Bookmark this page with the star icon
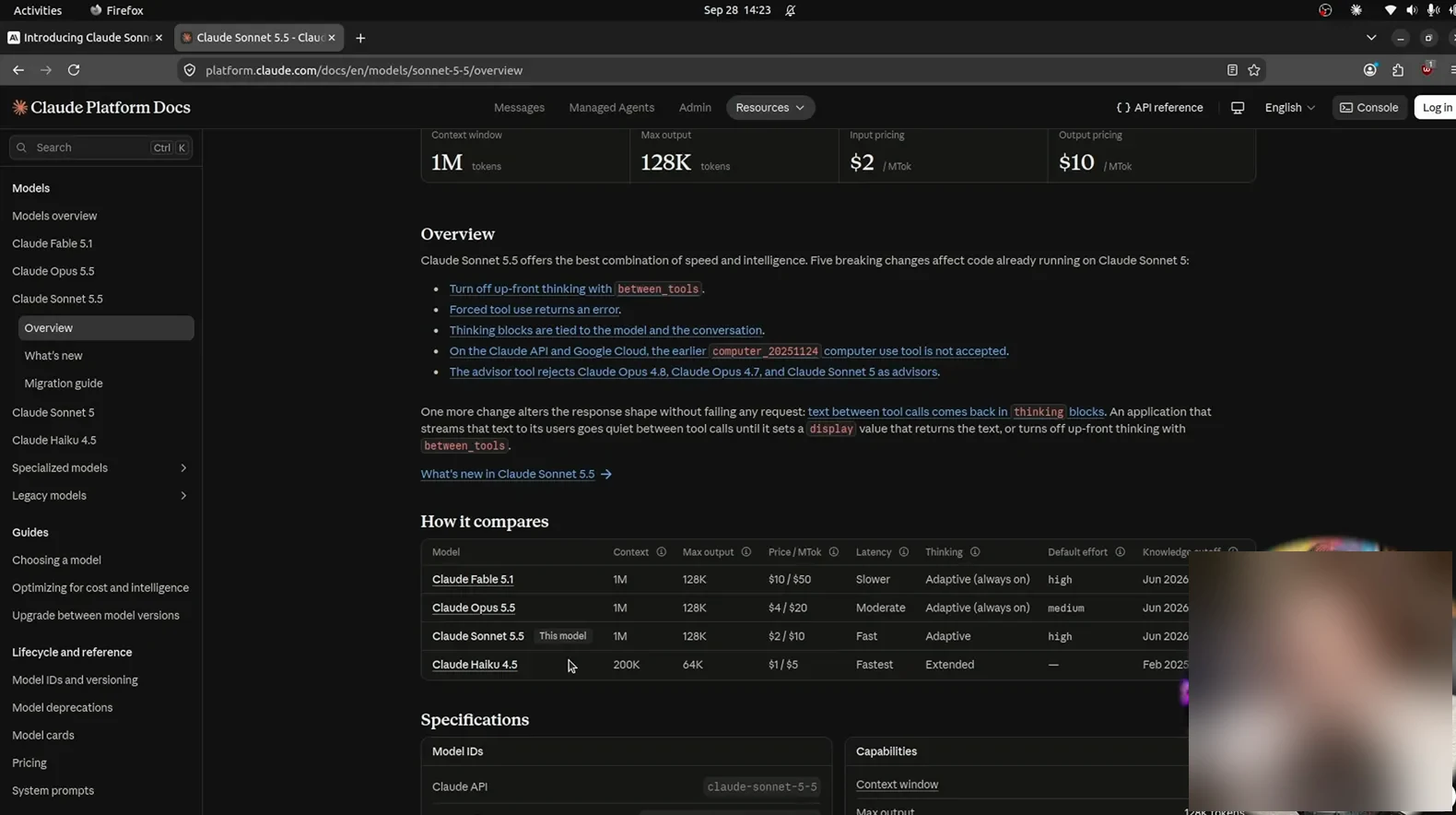This screenshot has width=1456, height=815. pos(1254,70)
